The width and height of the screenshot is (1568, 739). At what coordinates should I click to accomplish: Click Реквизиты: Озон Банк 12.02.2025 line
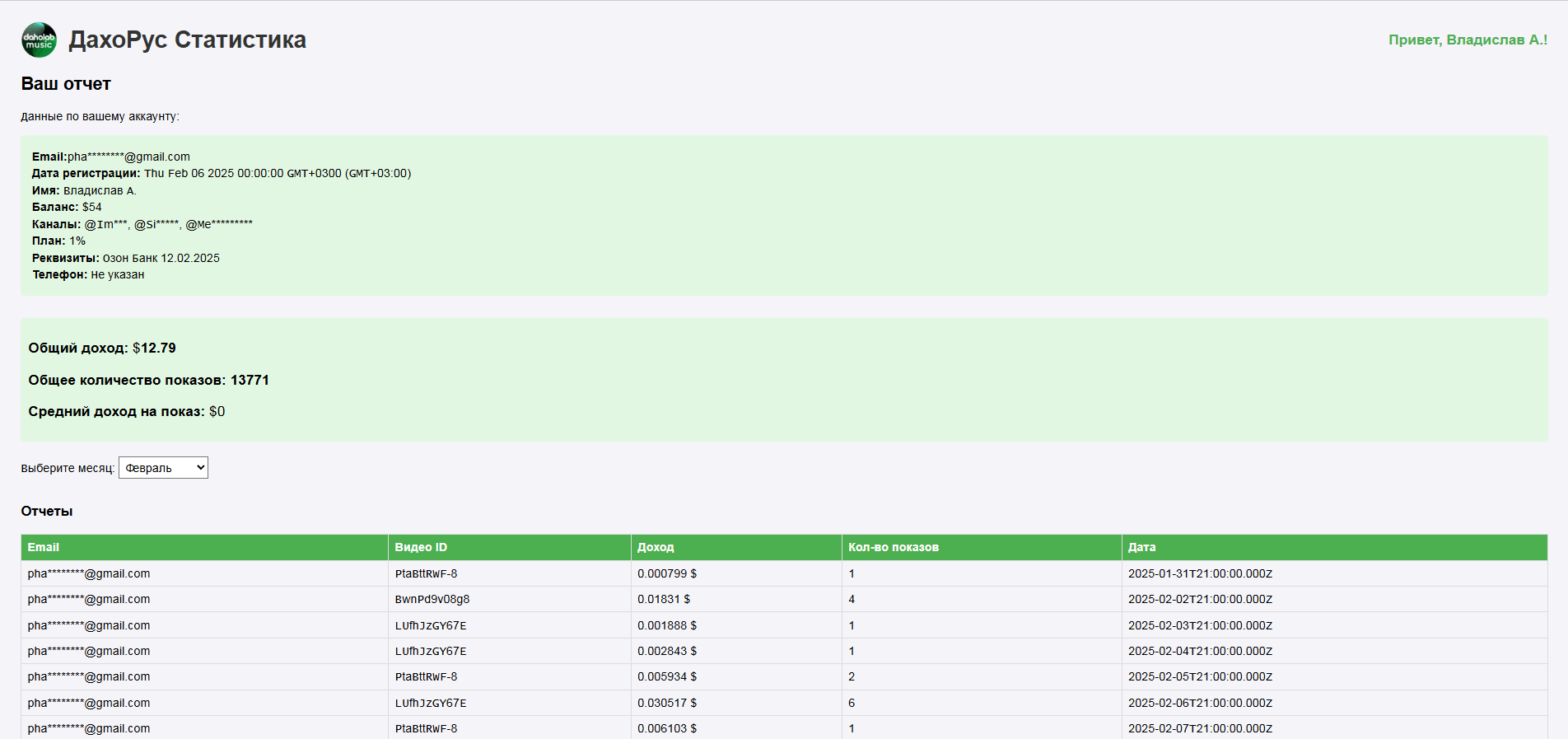point(126,258)
